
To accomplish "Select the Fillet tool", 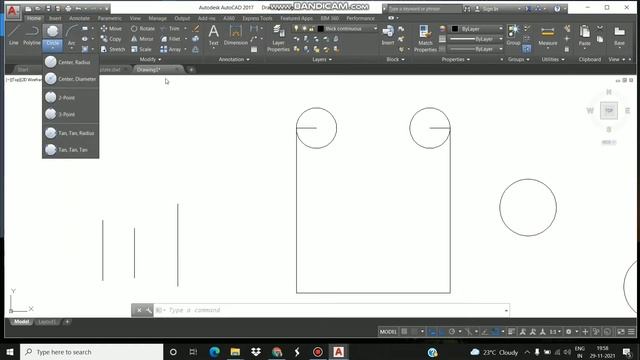I will 171,39.
